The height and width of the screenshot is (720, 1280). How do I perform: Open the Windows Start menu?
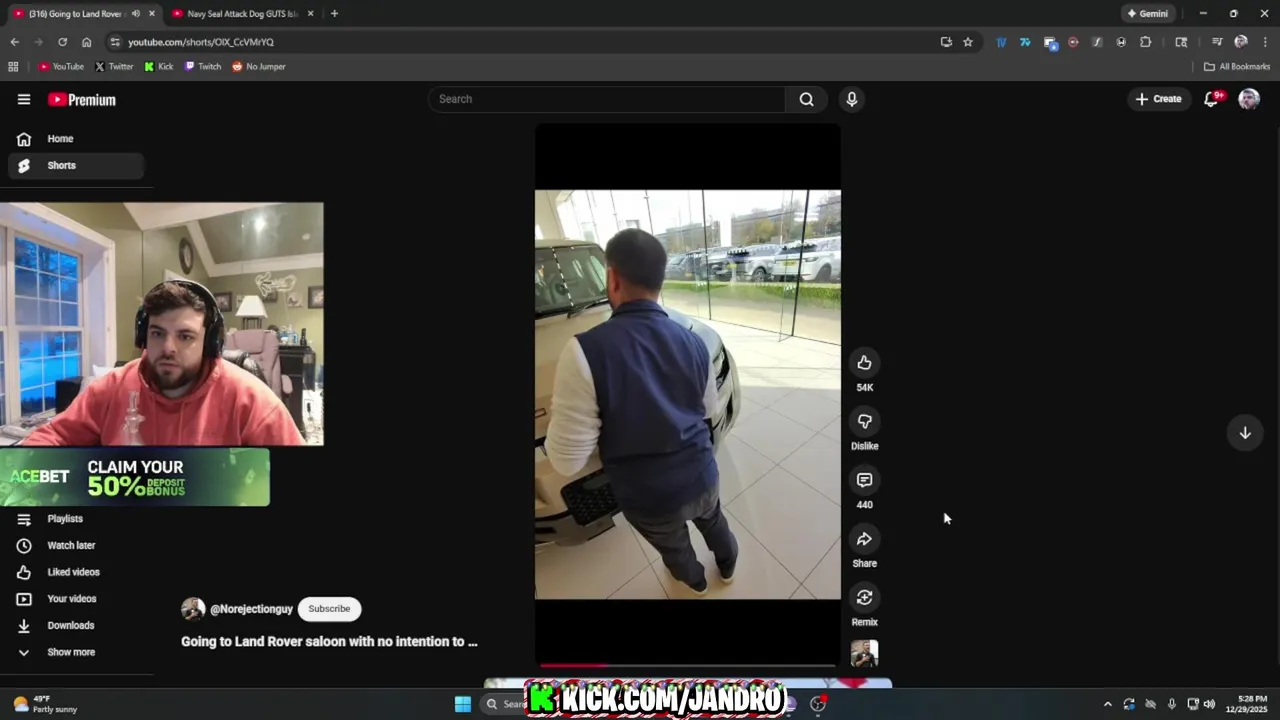pyautogui.click(x=463, y=704)
